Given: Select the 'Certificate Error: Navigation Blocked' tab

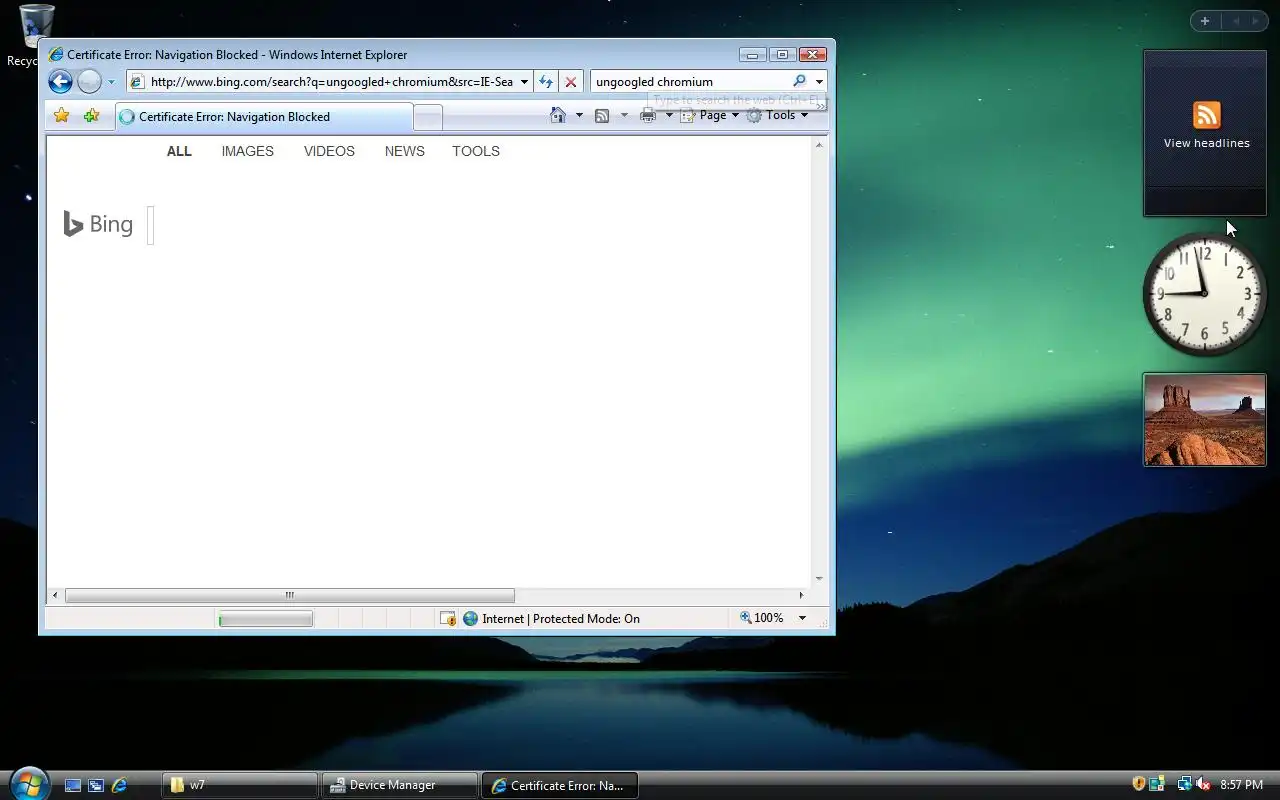Looking at the screenshot, I should [263, 117].
